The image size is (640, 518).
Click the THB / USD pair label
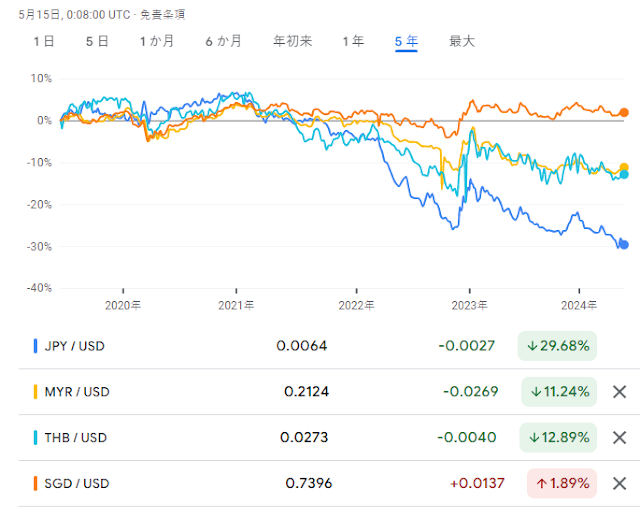(x=76, y=438)
